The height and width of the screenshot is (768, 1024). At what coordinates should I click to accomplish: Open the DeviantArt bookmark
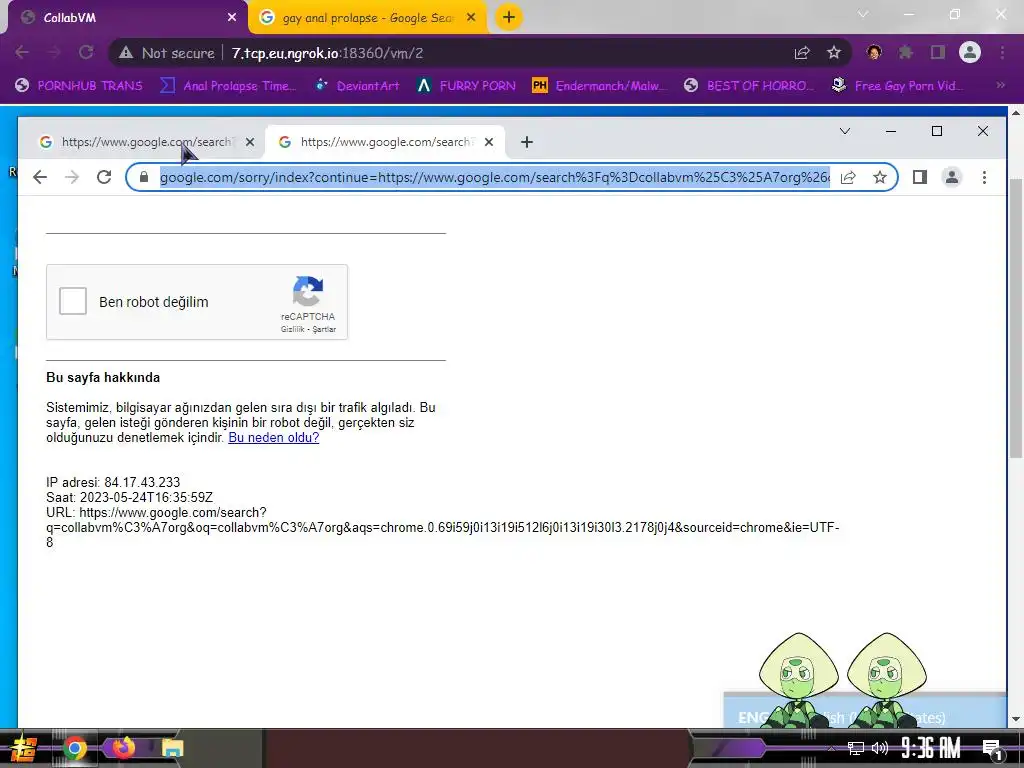point(357,86)
